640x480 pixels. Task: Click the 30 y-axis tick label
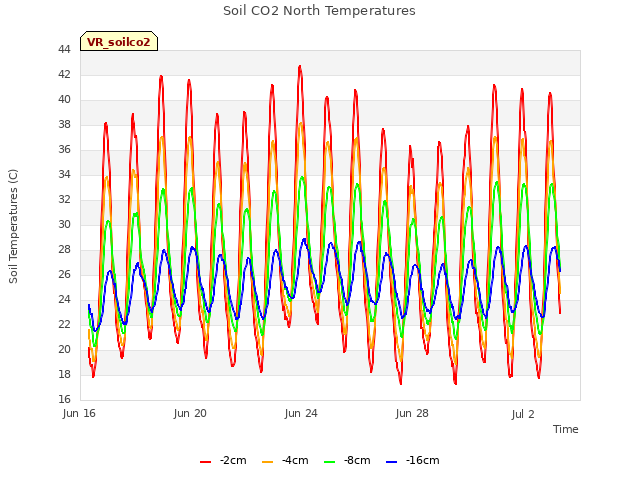coord(64,224)
